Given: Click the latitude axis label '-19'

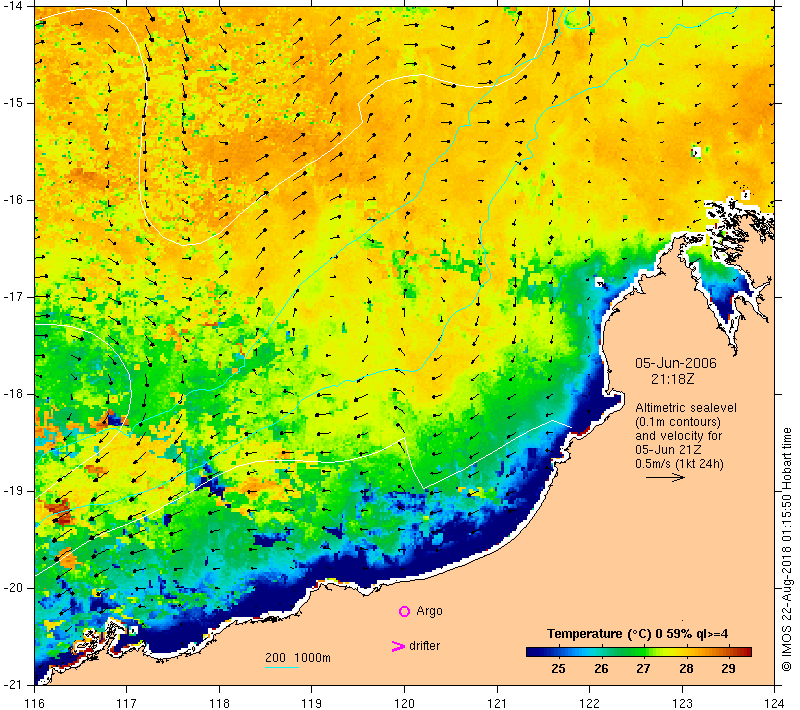Looking at the screenshot, I should tap(12, 491).
